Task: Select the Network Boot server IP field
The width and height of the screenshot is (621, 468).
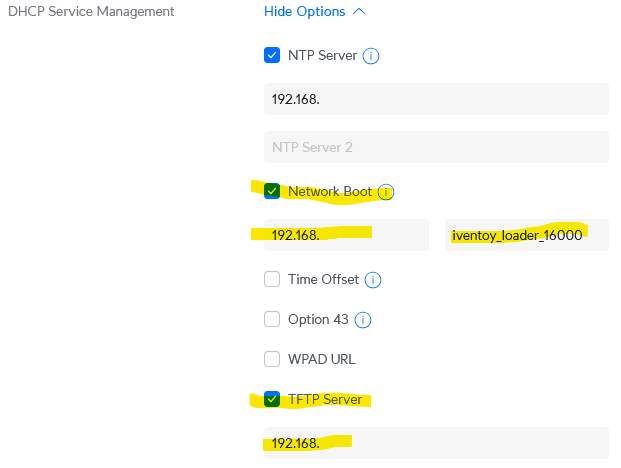Action: [346, 235]
